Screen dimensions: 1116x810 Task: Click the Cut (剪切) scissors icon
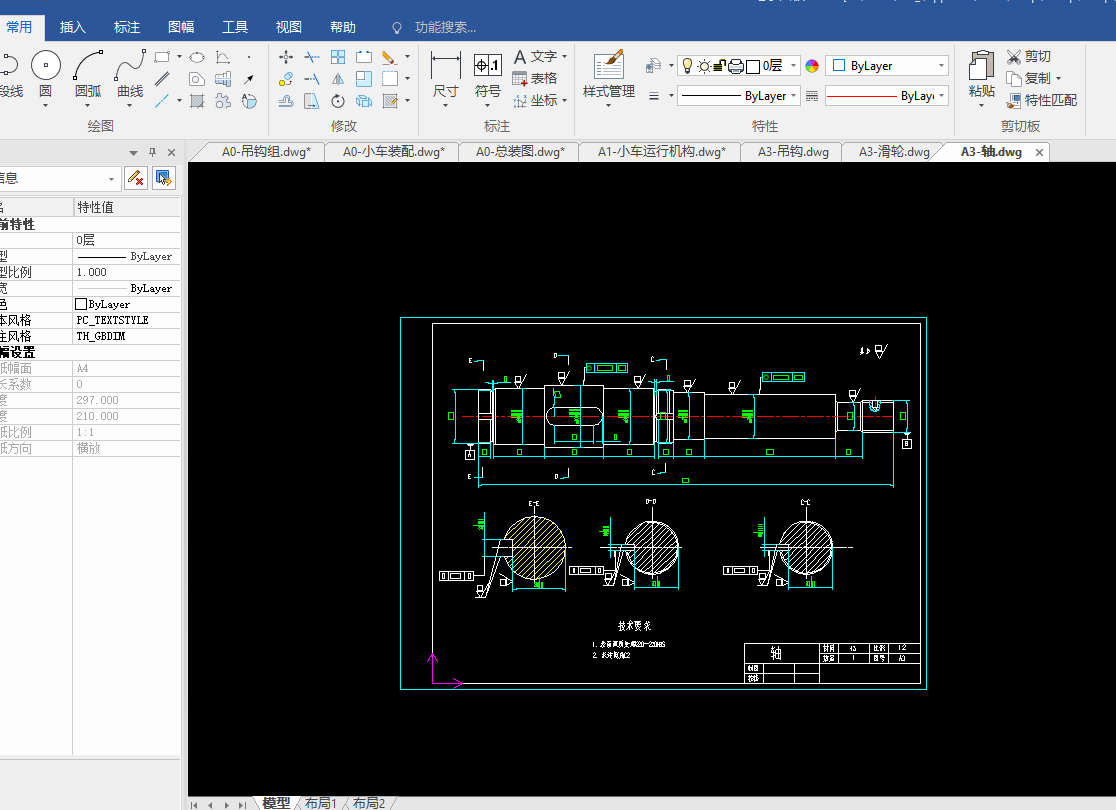click(1014, 57)
